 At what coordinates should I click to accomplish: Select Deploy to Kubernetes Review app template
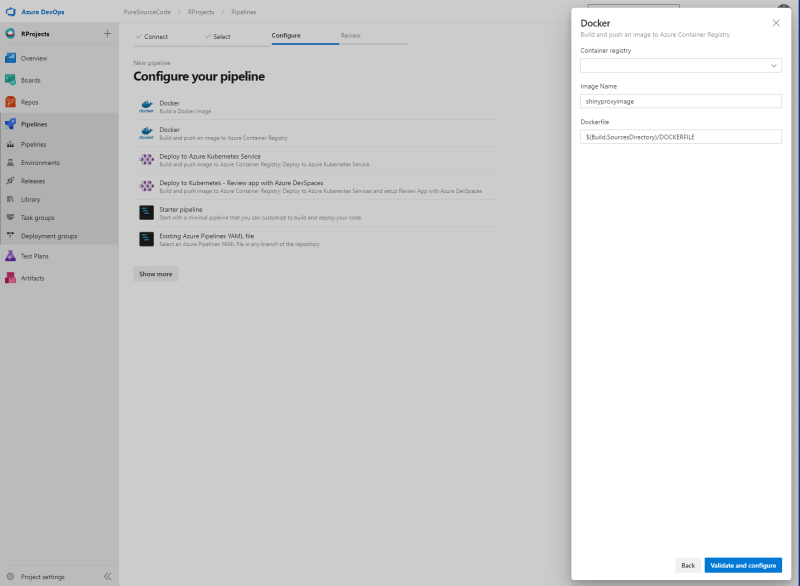pyautogui.click(x=316, y=186)
